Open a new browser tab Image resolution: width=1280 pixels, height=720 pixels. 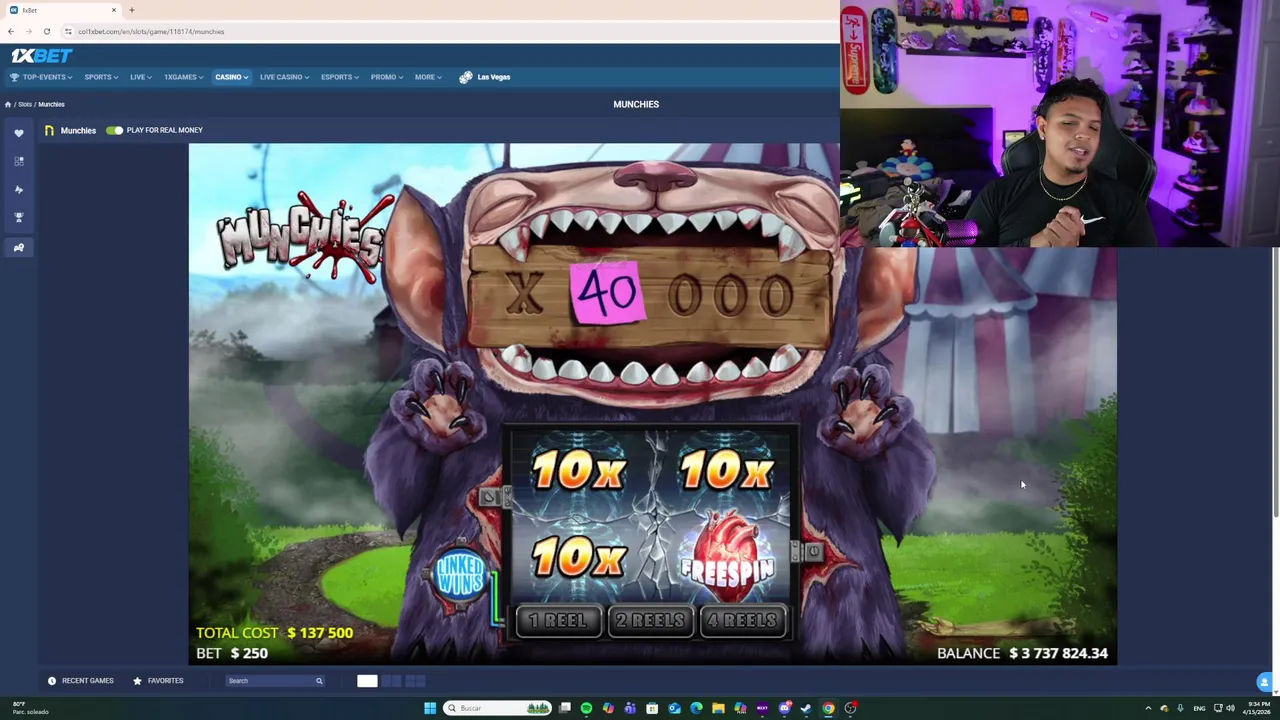coord(131,10)
